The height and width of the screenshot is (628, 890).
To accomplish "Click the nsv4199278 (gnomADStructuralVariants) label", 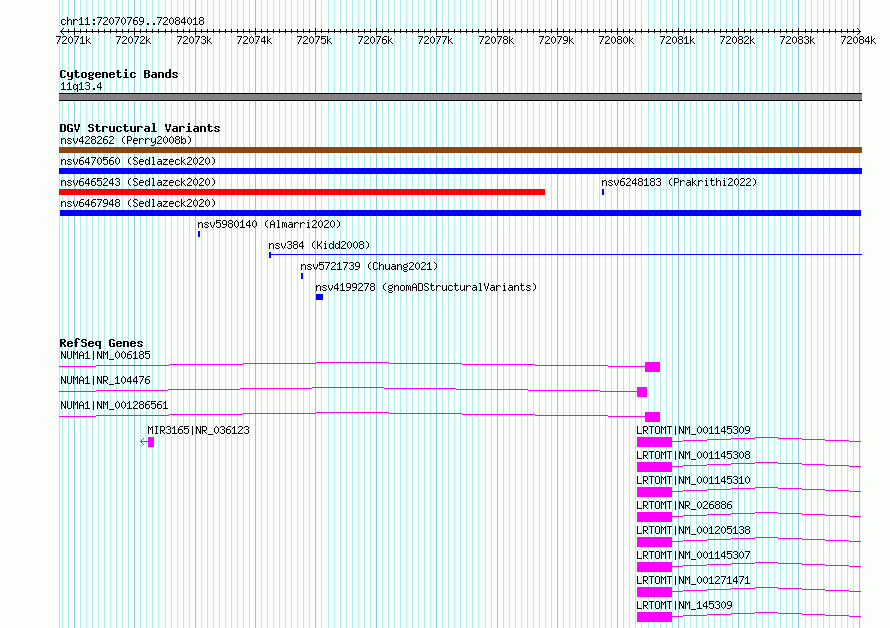I will coord(426,287).
